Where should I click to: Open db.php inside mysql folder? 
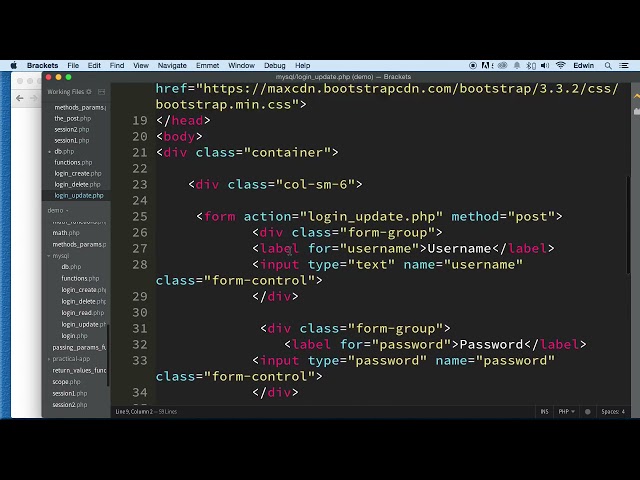[71, 267]
